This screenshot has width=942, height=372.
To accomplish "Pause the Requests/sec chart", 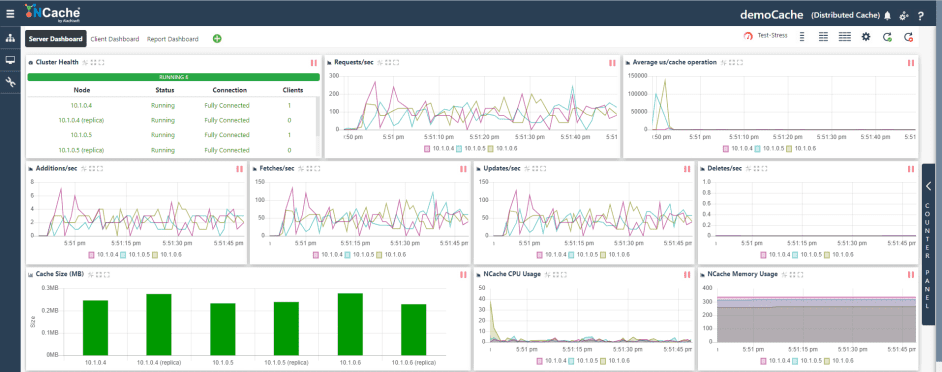I will pyautogui.click(x=612, y=63).
